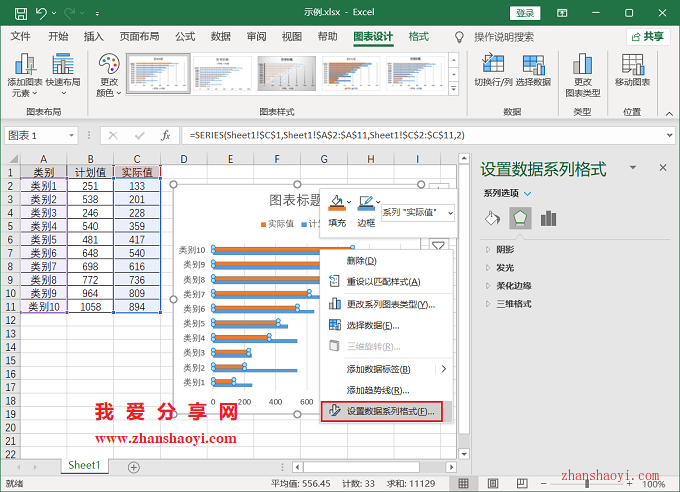Viewport: 680px width, 492px height.
Task: Click the Share (共享) button
Action: click(648, 37)
